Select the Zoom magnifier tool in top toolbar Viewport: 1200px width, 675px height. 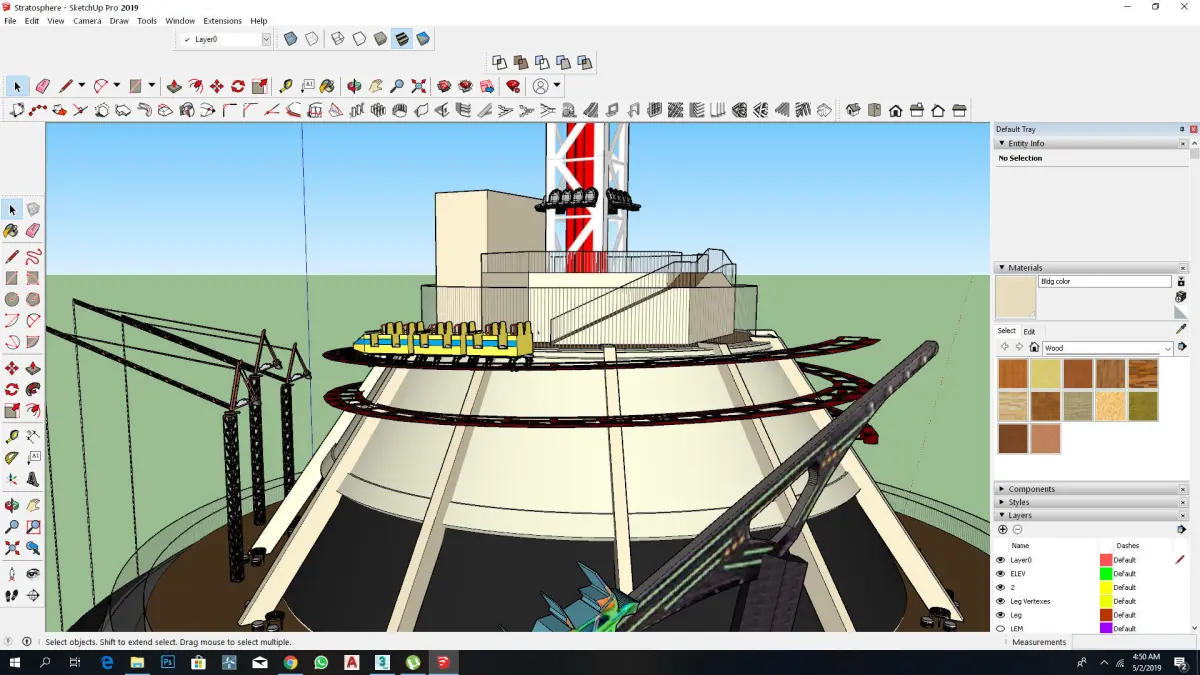397,86
